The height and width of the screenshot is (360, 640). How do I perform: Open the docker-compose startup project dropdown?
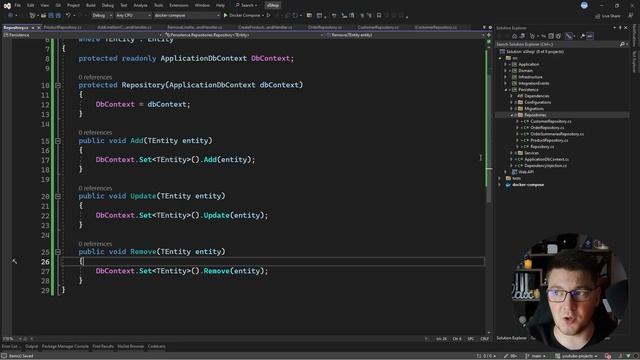click(x=187, y=16)
